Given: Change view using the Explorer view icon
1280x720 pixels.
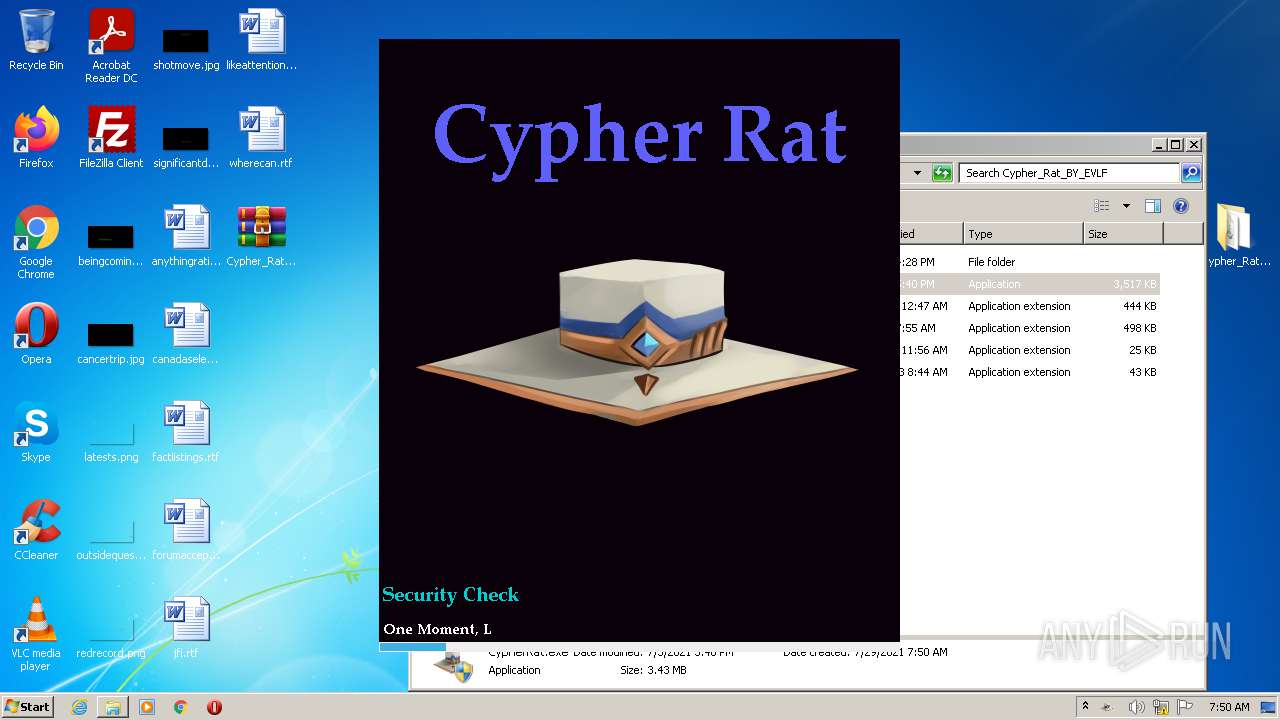Looking at the screenshot, I should (1102, 206).
